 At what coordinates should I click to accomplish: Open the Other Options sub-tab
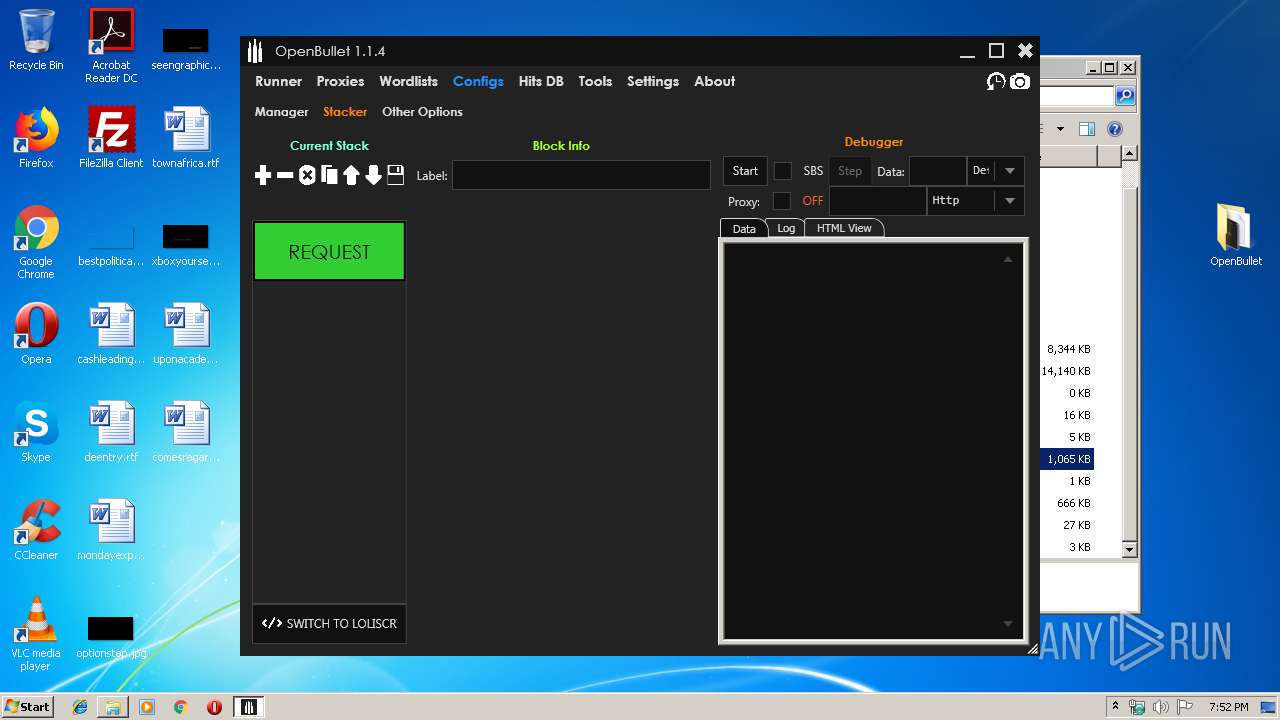pyautogui.click(x=422, y=112)
